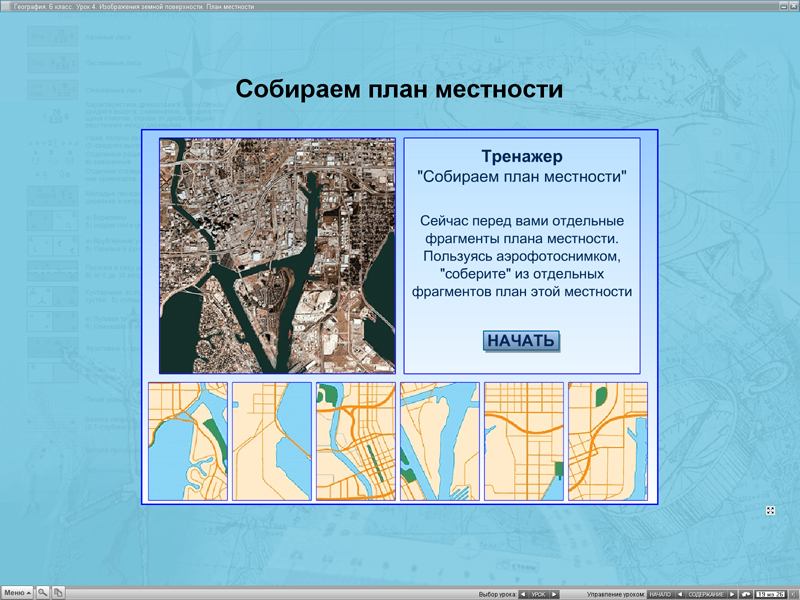Select the first map fragment thumbnail
The image size is (800, 600).
[x=188, y=441]
